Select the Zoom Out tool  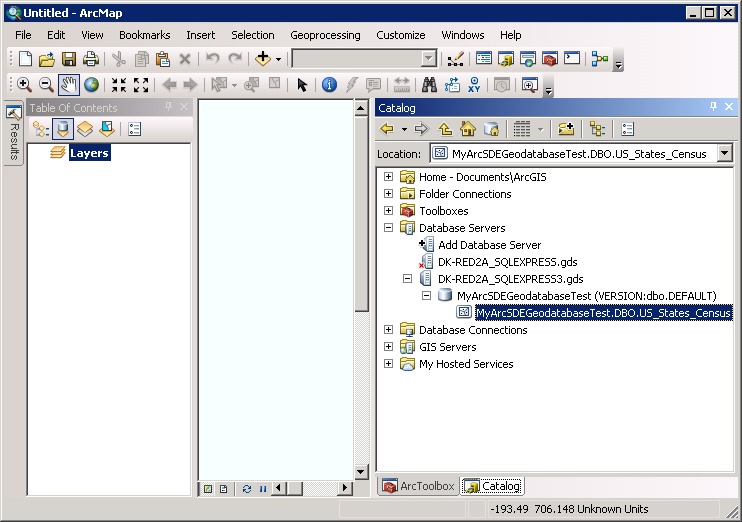pos(46,85)
